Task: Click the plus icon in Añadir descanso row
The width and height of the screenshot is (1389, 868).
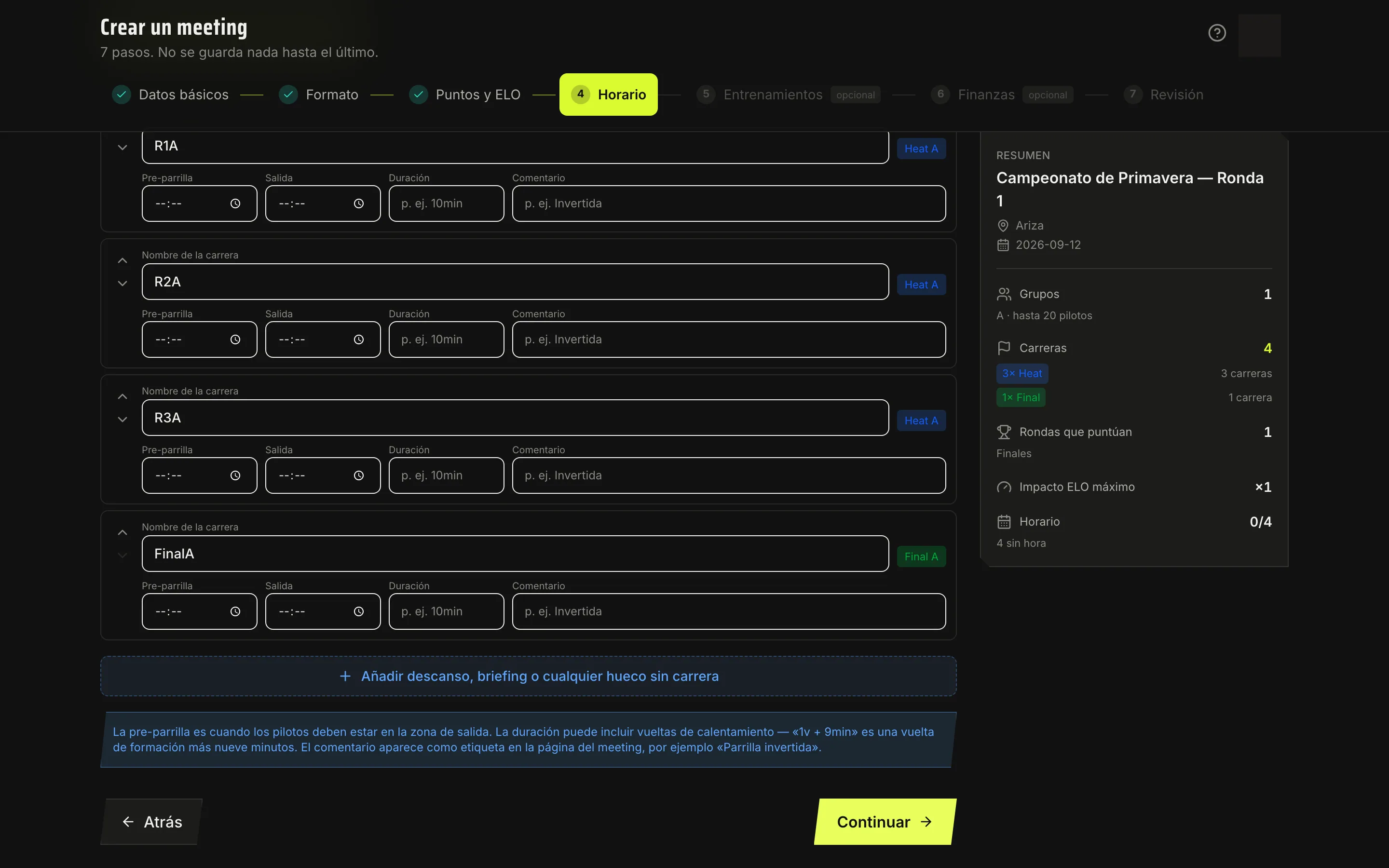Action: tap(345, 676)
